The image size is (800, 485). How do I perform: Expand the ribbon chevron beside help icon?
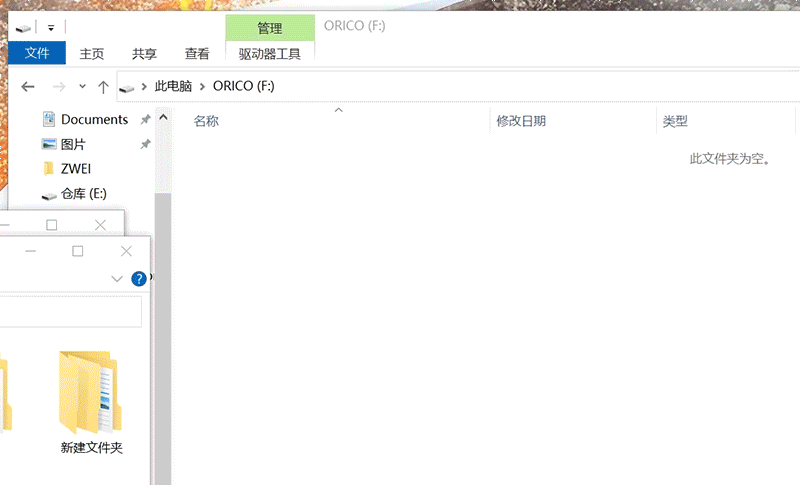pyautogui.click(x=117, y=279)
